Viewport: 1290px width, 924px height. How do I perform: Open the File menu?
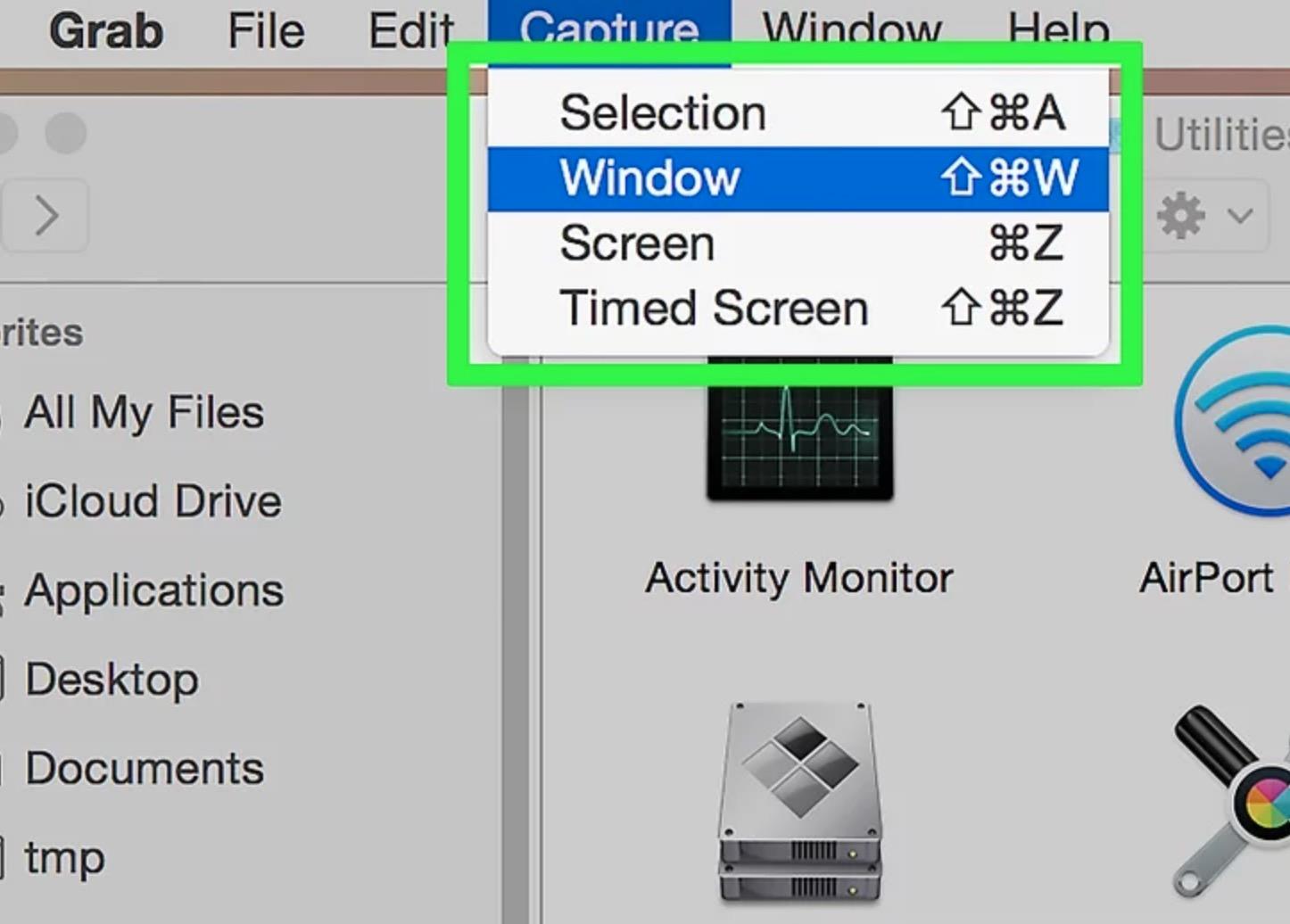[266, 30]
